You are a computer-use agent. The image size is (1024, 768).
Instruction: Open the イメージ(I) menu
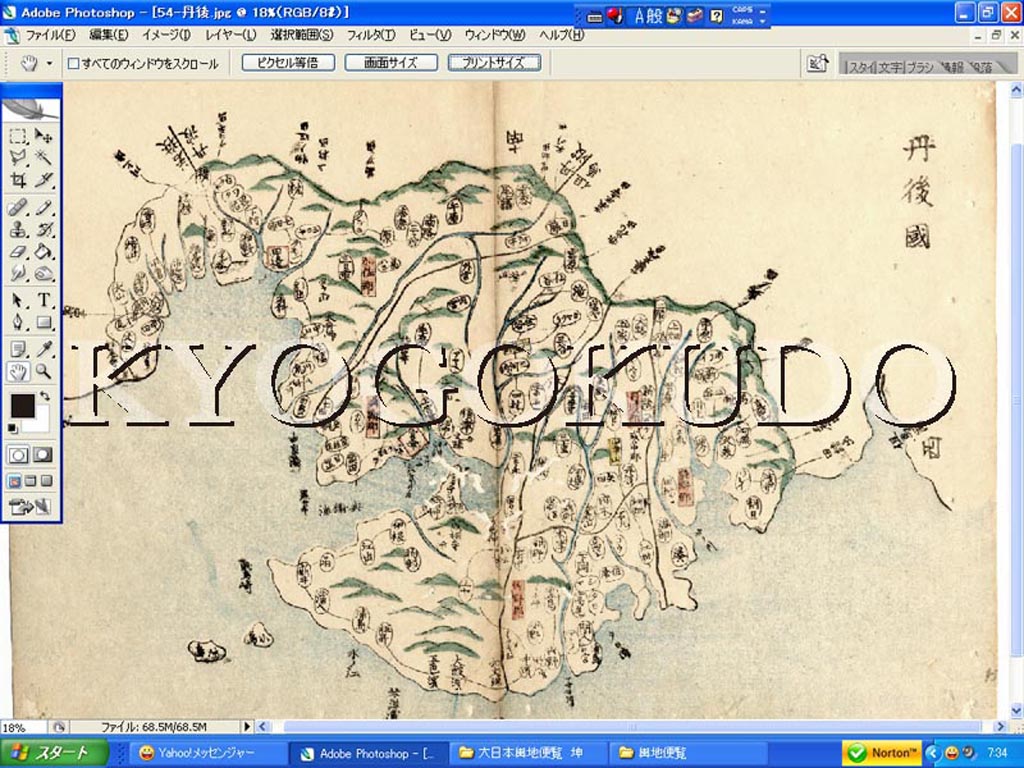pos(167,35)
